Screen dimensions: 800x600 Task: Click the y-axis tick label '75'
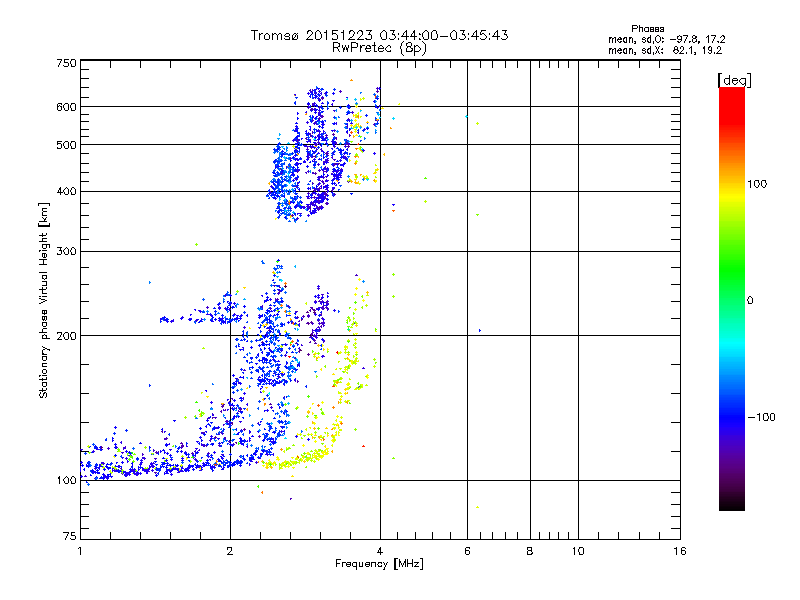[x=70, y=536]
